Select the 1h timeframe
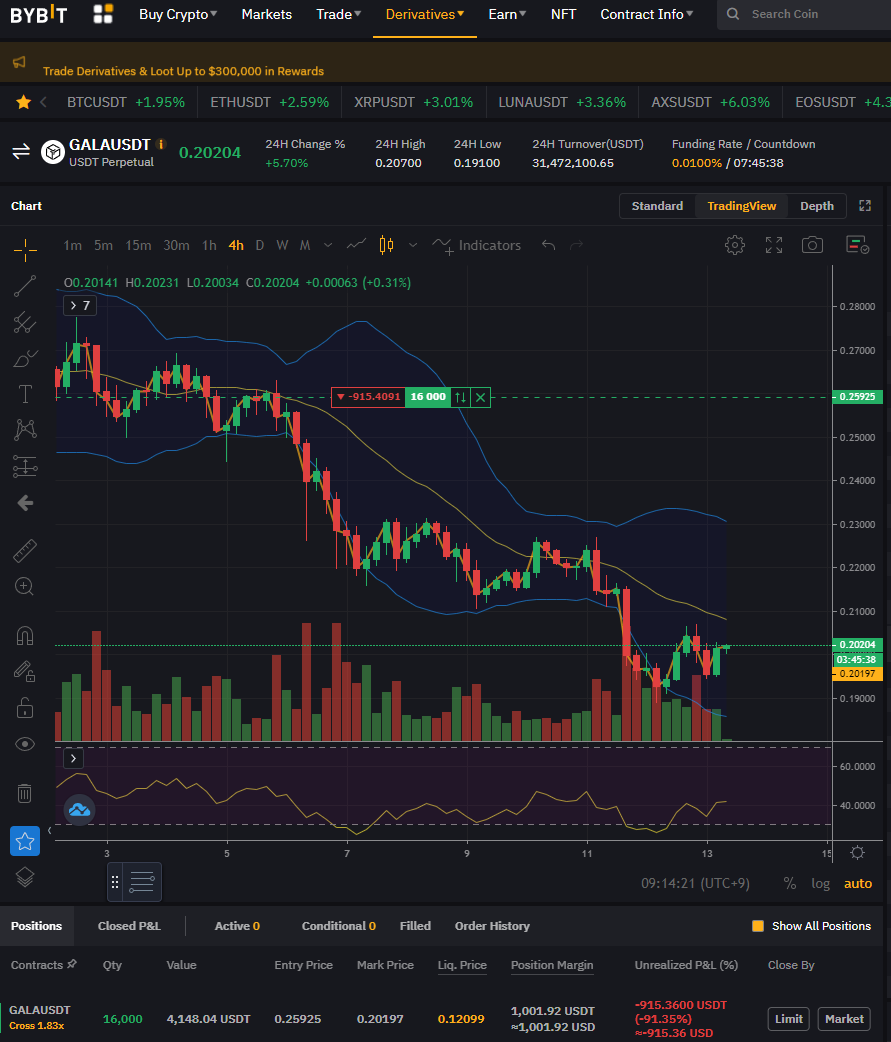Image resolution: width=891 pixels, height=1042 pixels. pos(209,245)
